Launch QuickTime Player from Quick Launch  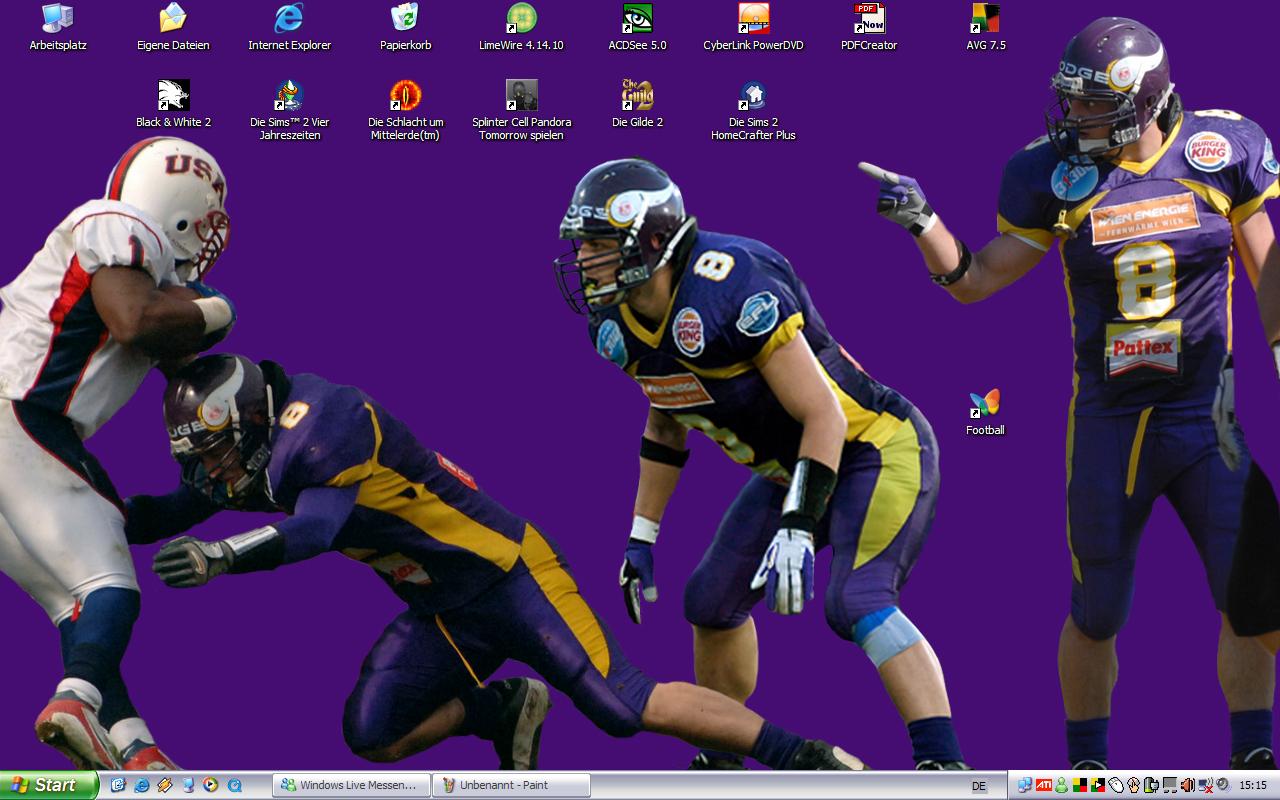coord(234,786)
